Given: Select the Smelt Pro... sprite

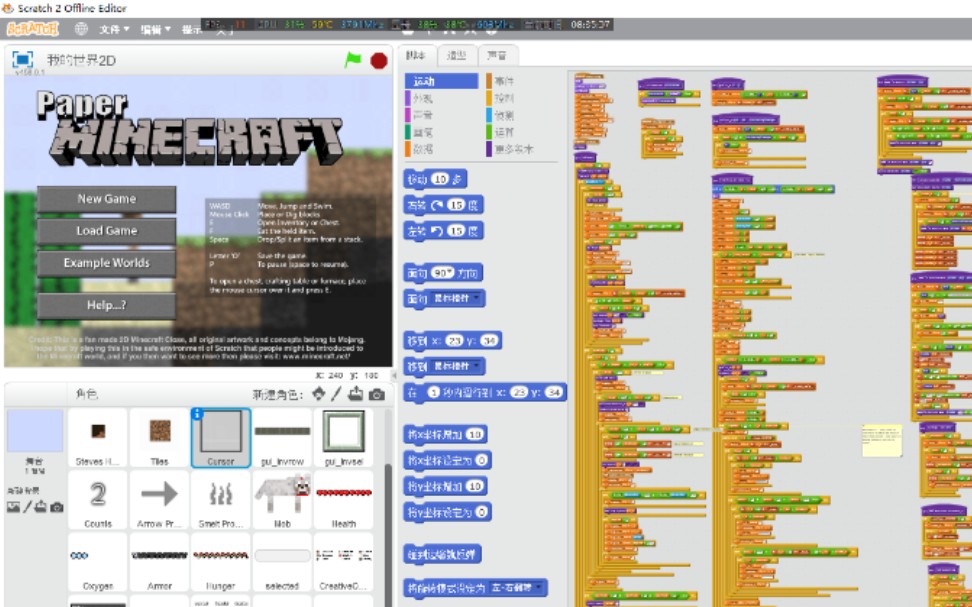Looking at the screenshot, I should 221,500.
